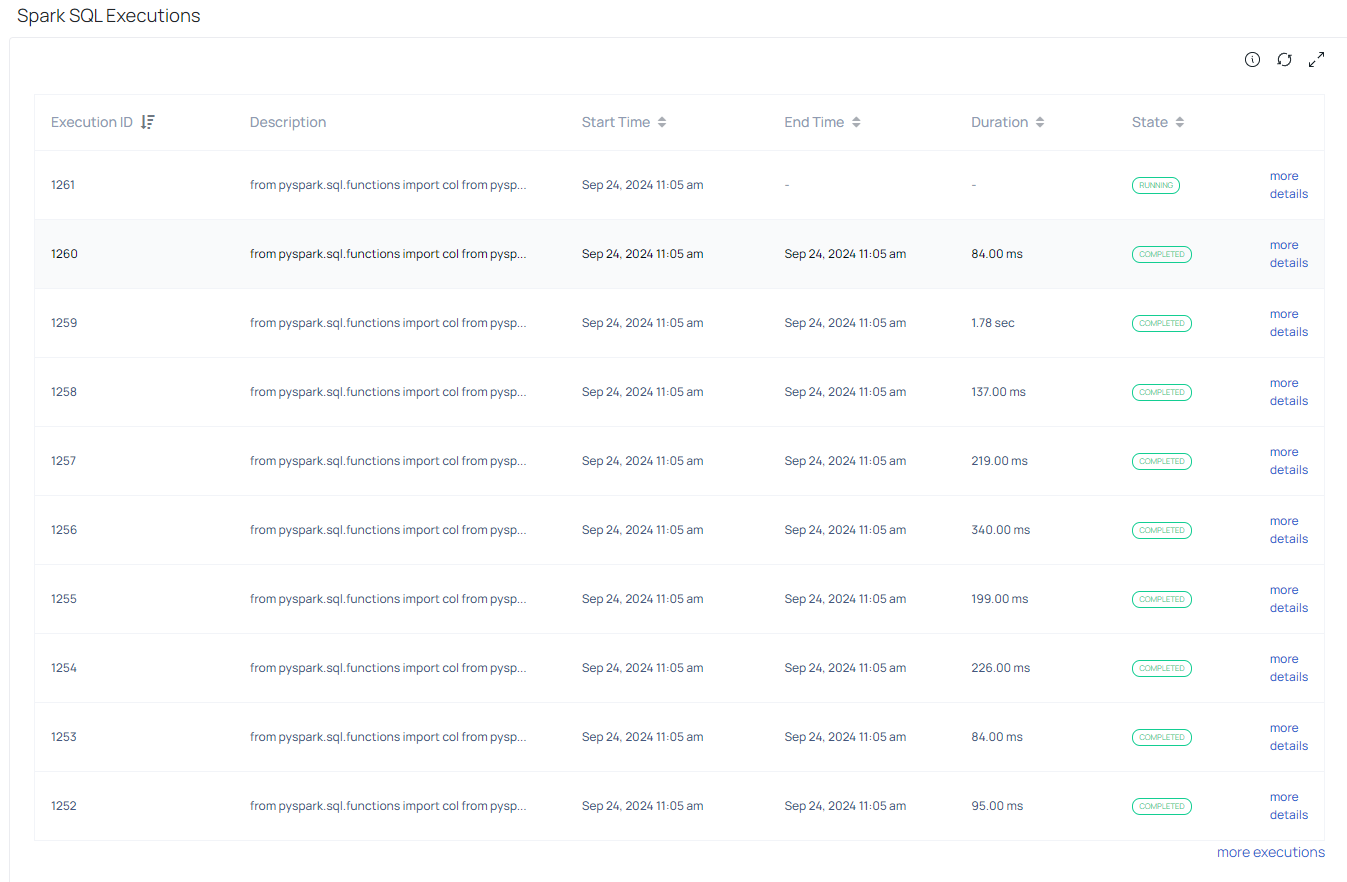Image resolution: width=1347 pixels, height=882 pixels.
Task: Expand the panel to fullscreen
Action: (x=1316, y=60)
